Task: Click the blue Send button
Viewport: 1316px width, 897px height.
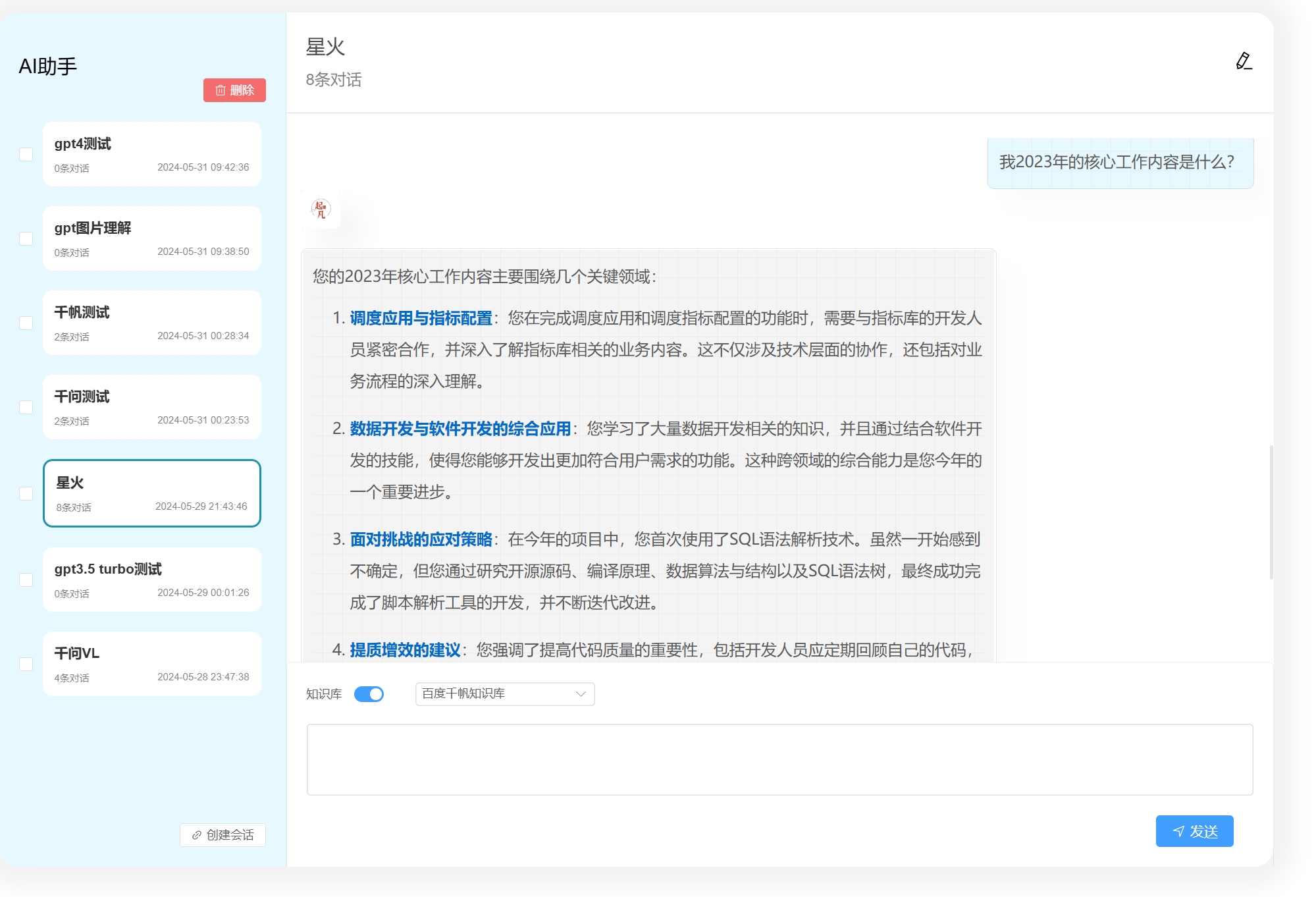Action: click(1194, 831)
